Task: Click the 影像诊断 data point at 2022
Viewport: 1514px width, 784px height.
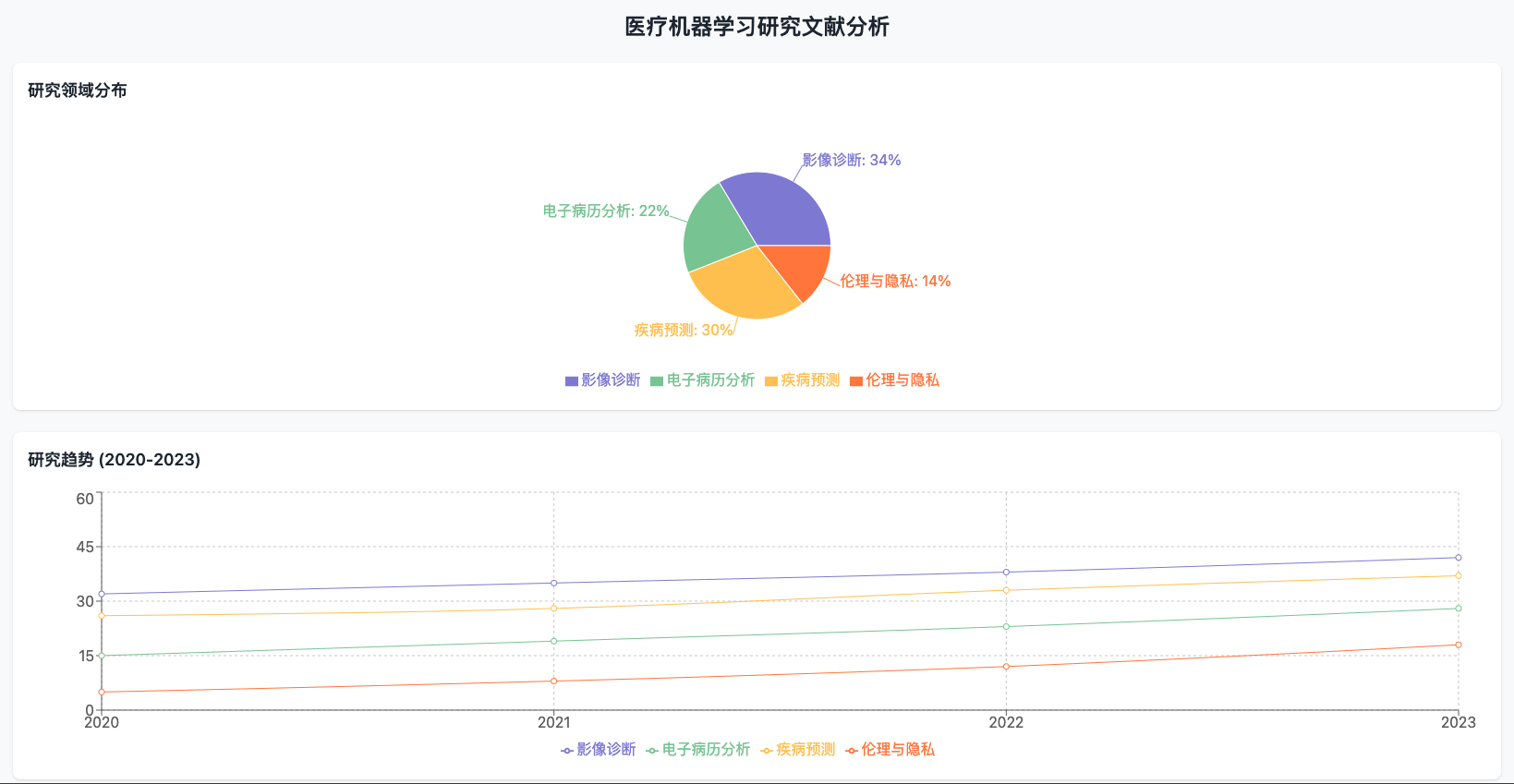Action: coord(1006,573)
